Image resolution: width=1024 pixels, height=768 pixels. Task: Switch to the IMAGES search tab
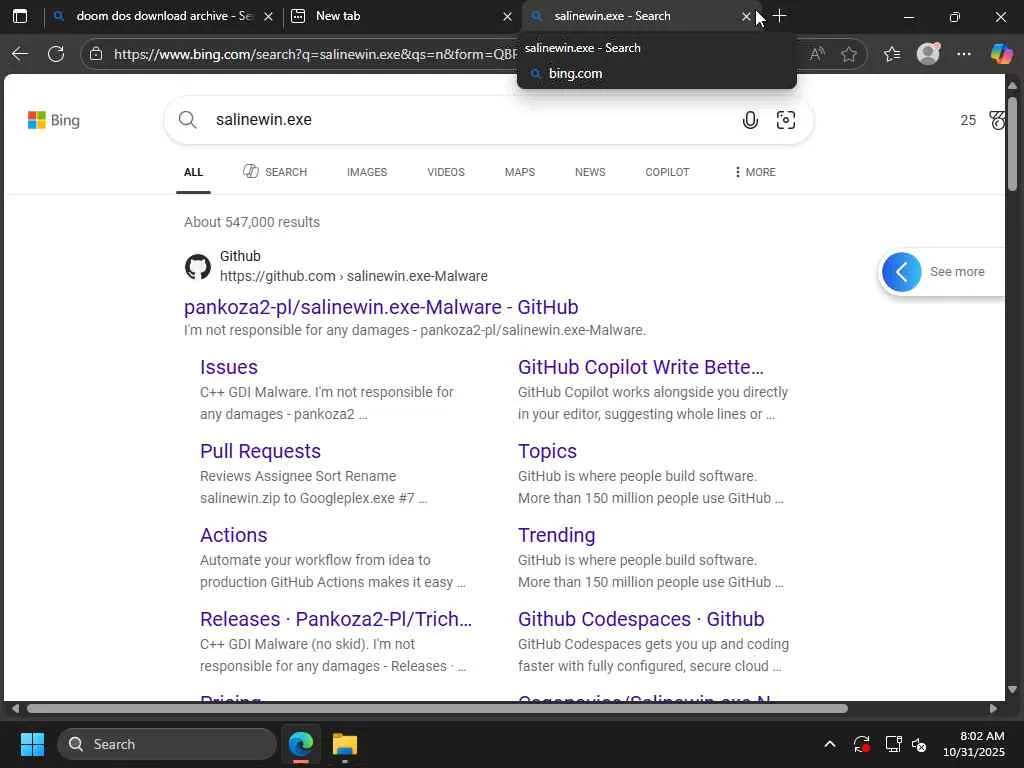[x=367, y=172]
